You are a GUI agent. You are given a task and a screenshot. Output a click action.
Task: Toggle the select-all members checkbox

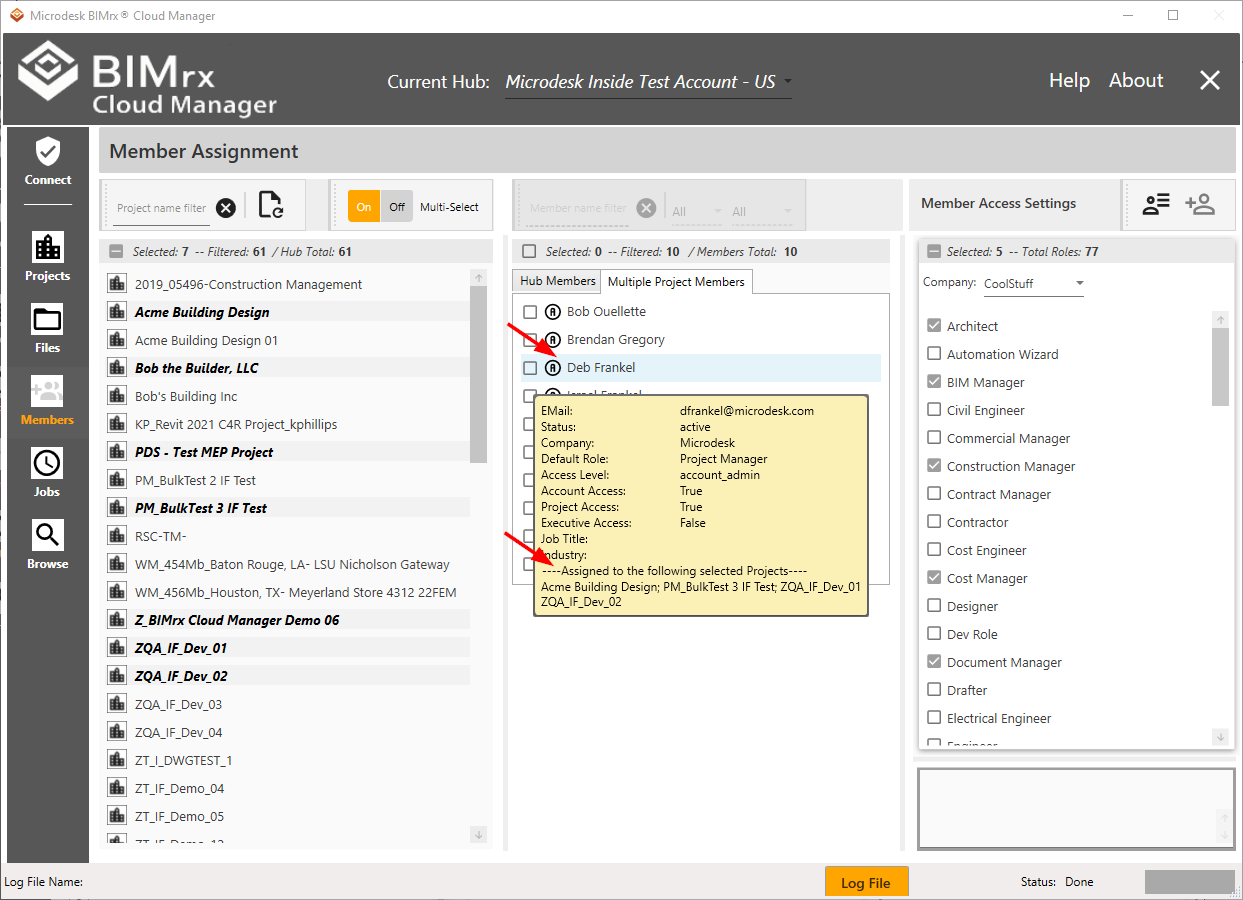529,252
